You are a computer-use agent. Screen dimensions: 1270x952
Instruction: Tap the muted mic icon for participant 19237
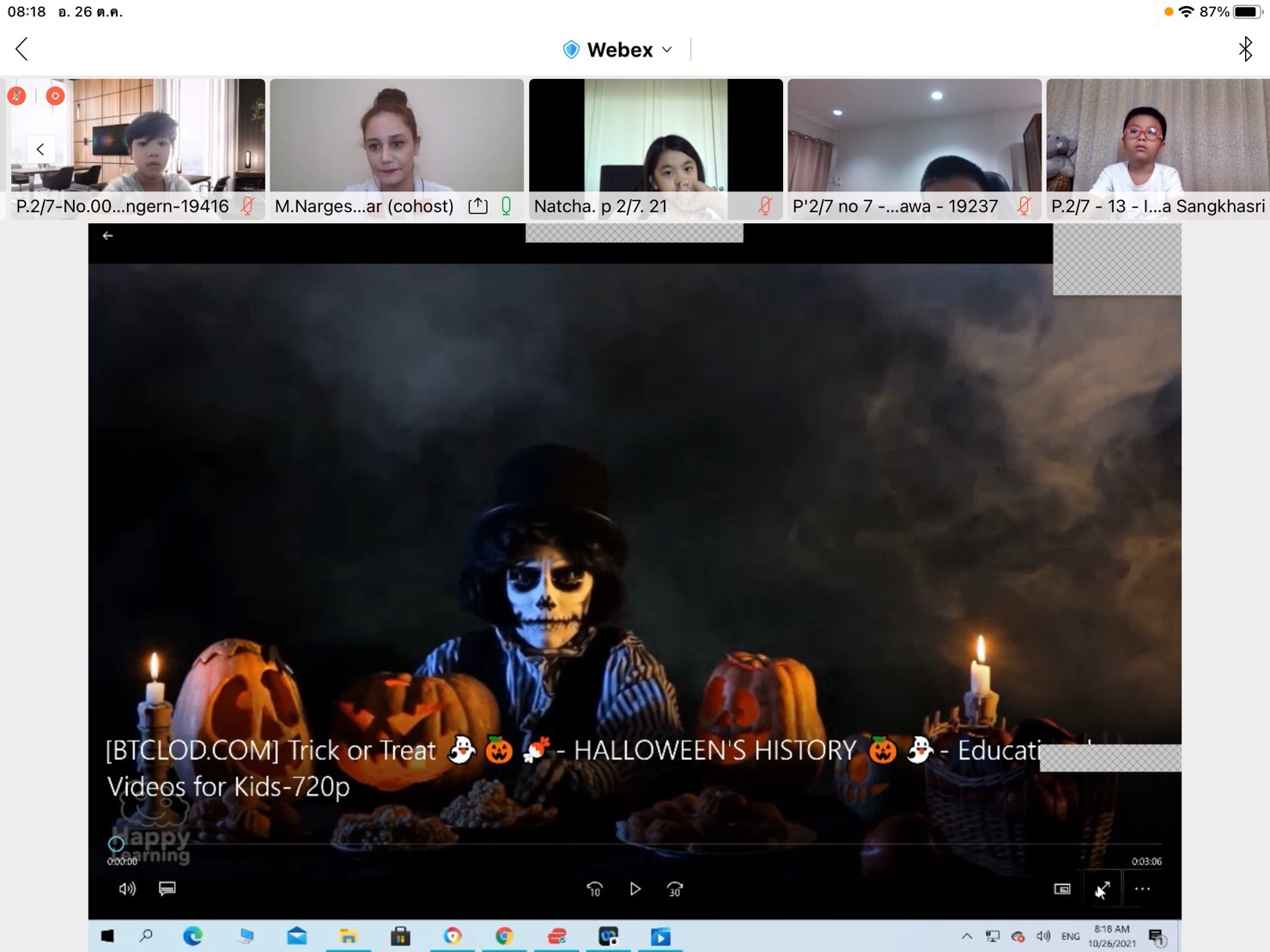tap(1024, 206)
